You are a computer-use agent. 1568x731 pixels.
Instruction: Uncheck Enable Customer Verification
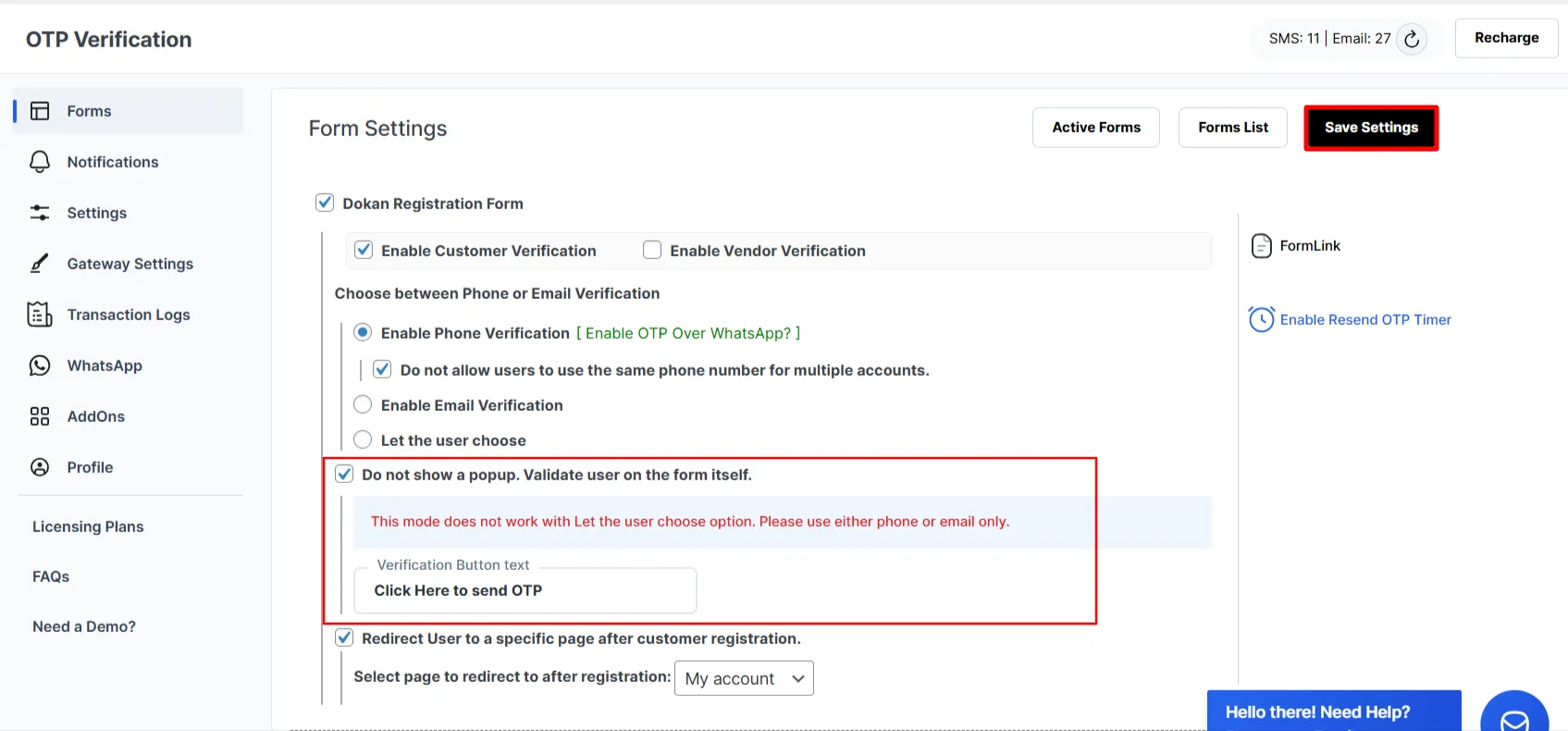pos(364,250)
